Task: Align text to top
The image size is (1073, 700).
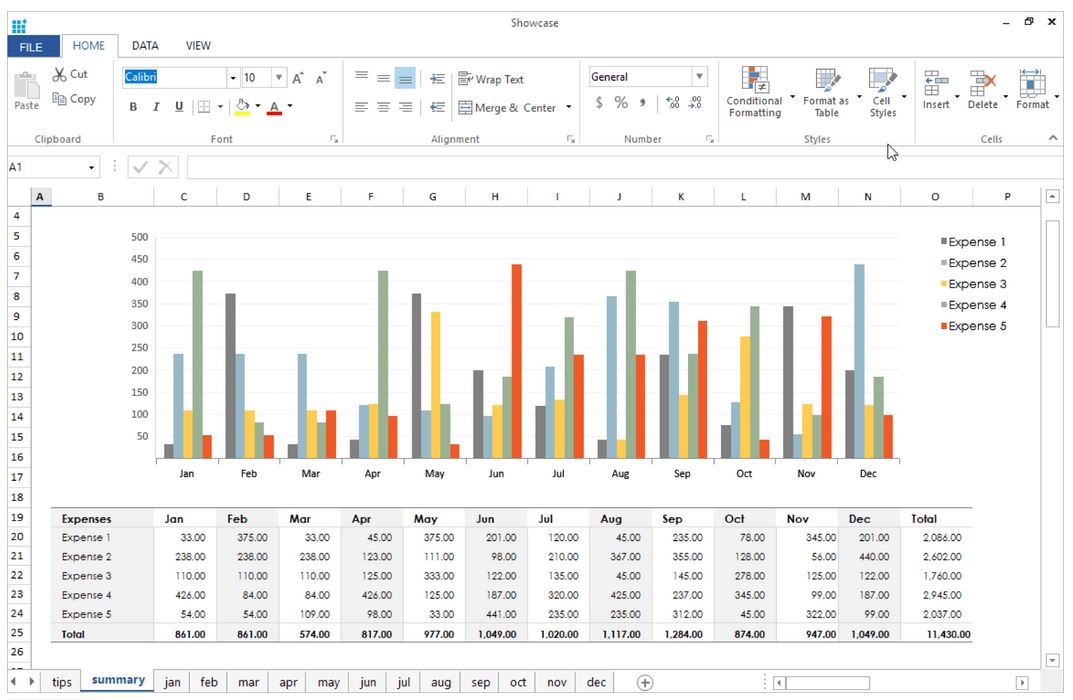Action: (361, 77)
